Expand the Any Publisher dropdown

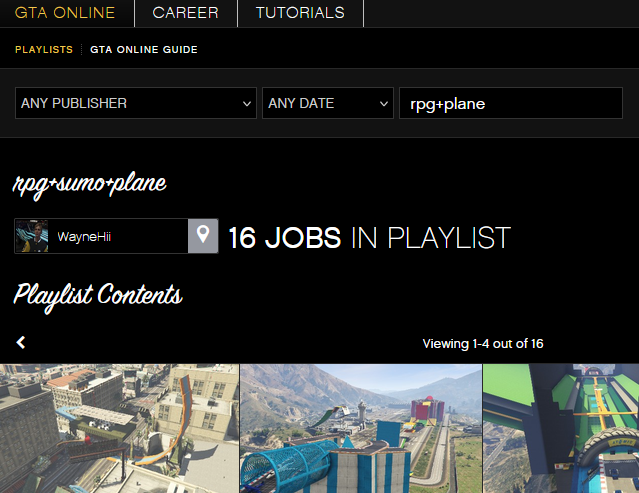tap(136, 103)
